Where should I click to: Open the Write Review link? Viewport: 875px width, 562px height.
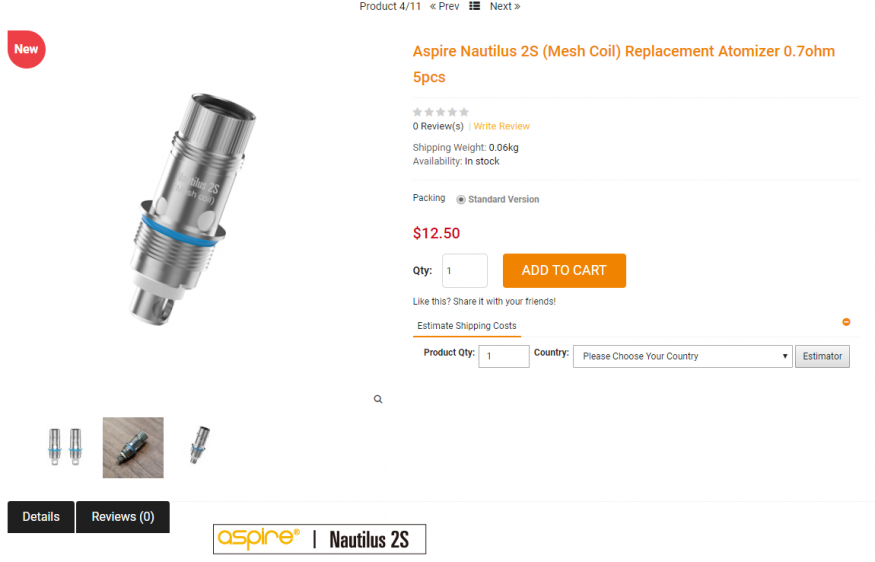point(501,126)
